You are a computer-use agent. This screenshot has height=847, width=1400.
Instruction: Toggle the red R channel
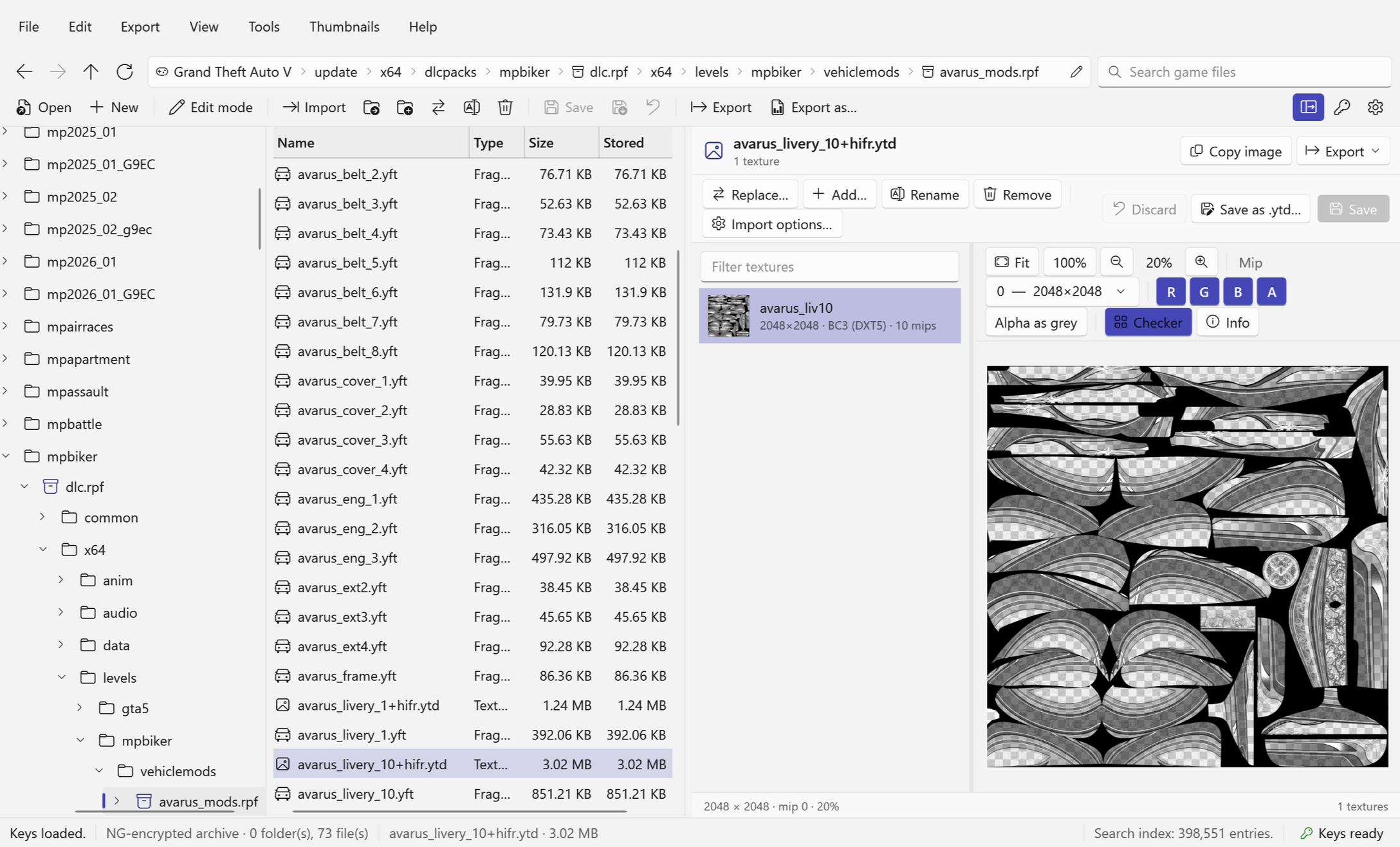1171,292
